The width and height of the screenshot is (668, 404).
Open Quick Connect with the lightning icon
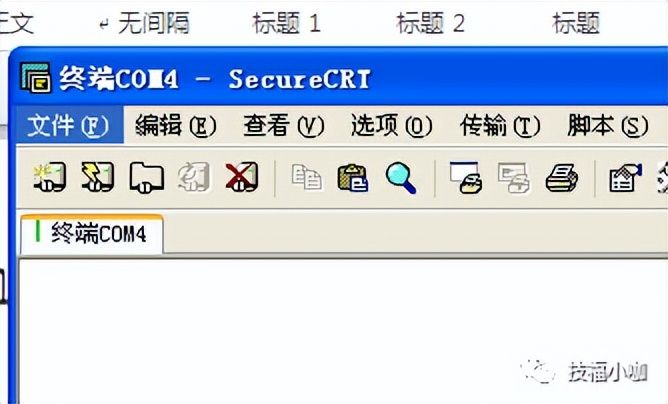[98, 176]
